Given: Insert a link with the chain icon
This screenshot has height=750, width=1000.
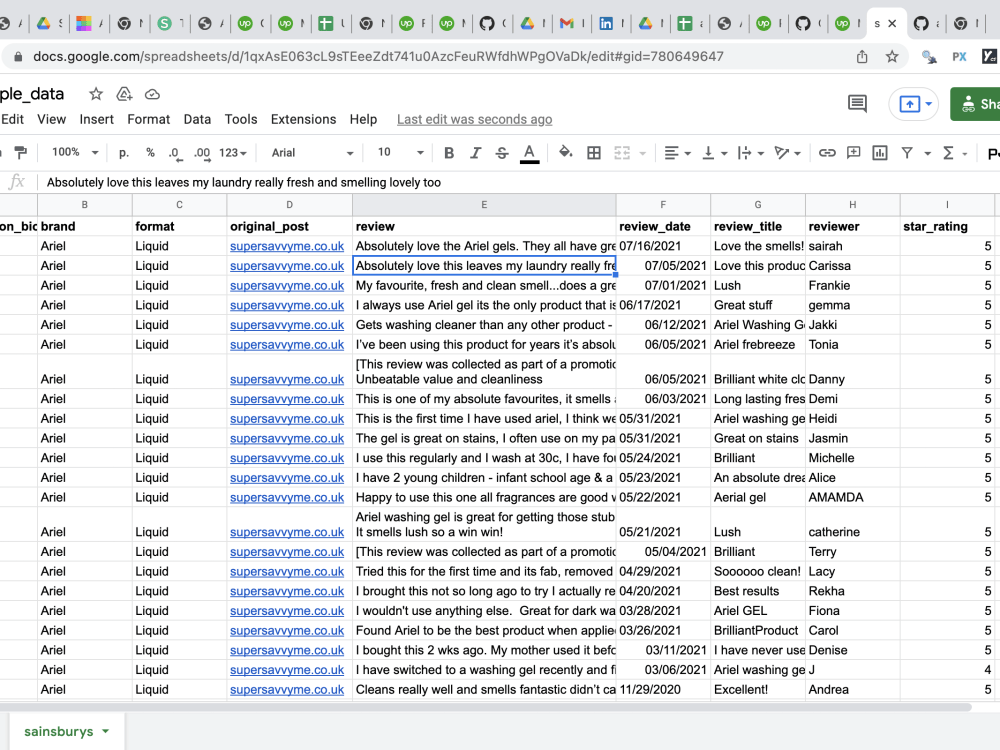Looking at the screenshot, I should (x=827, y=153).
